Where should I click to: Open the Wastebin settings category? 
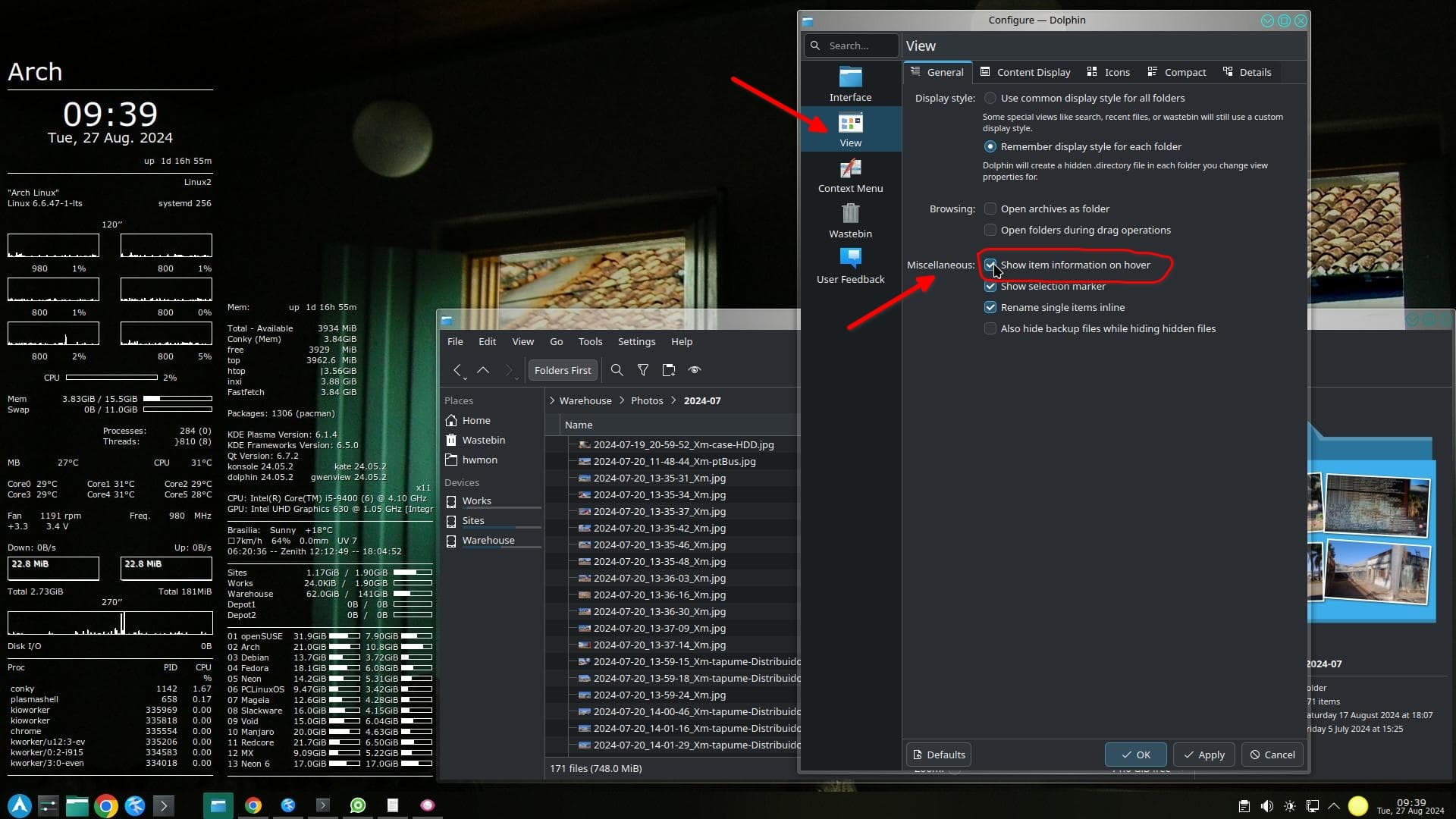coord(850,220)
